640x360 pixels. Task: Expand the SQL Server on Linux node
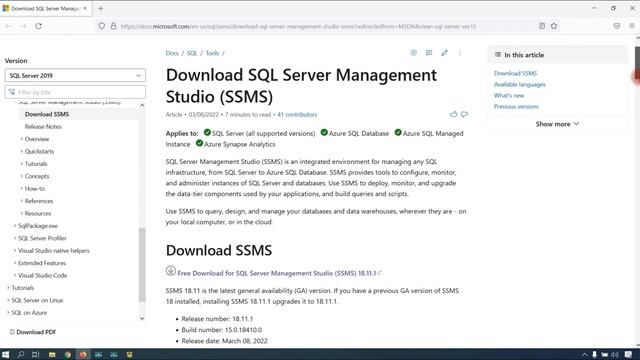[8, 300]
